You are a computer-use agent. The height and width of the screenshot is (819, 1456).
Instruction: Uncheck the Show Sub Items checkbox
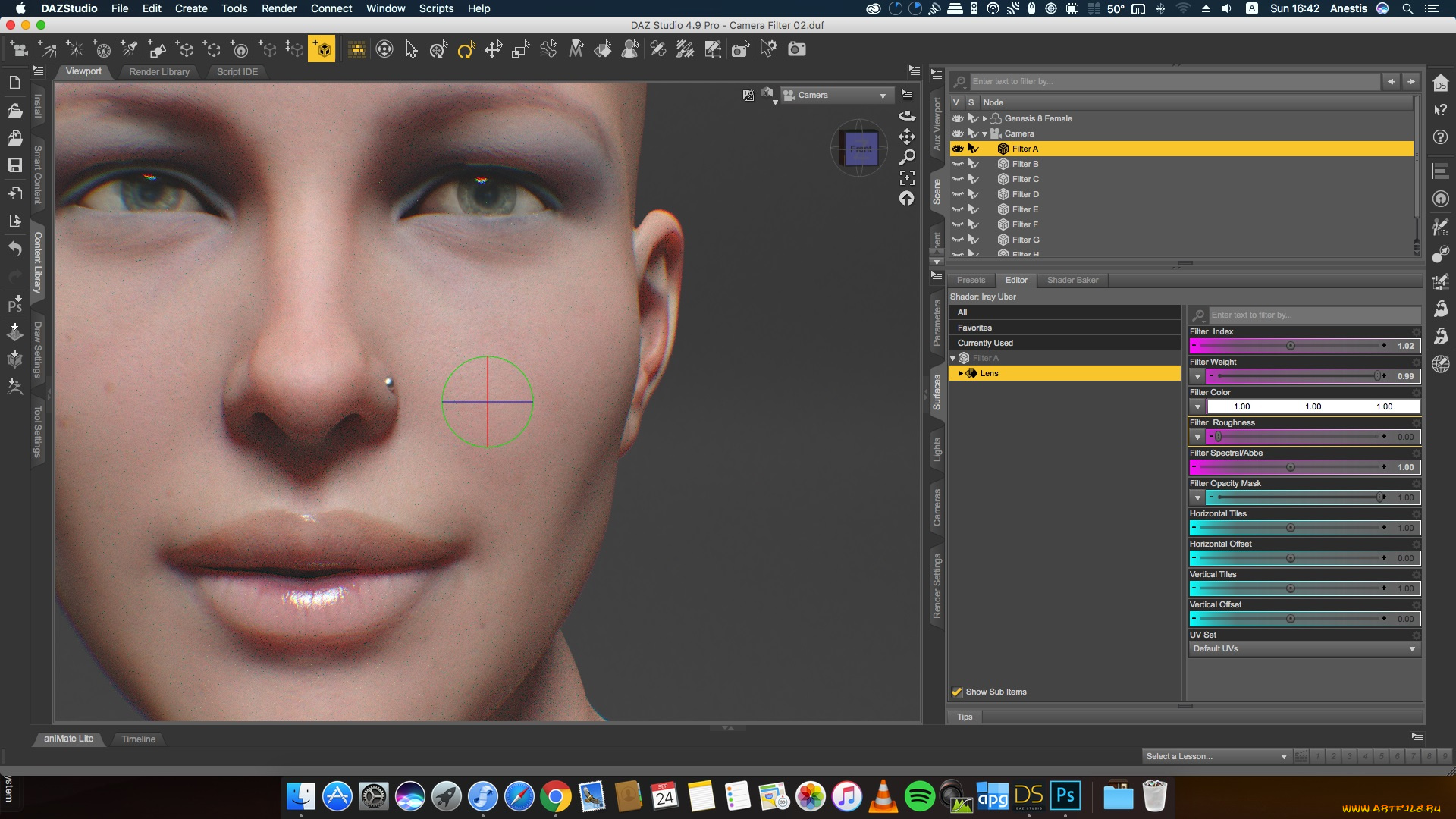(957, 692)
